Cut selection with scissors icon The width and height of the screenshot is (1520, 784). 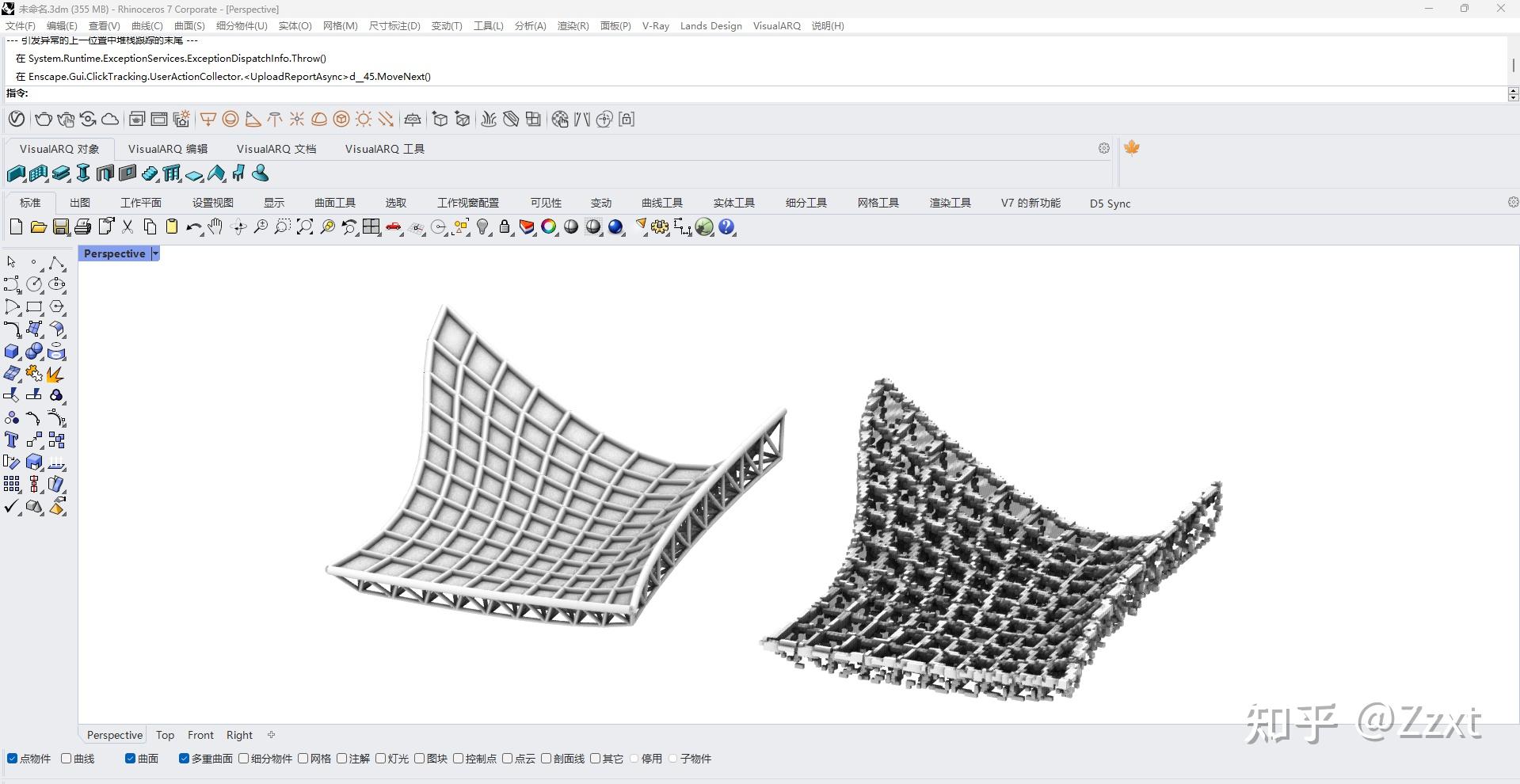point(127,227)
